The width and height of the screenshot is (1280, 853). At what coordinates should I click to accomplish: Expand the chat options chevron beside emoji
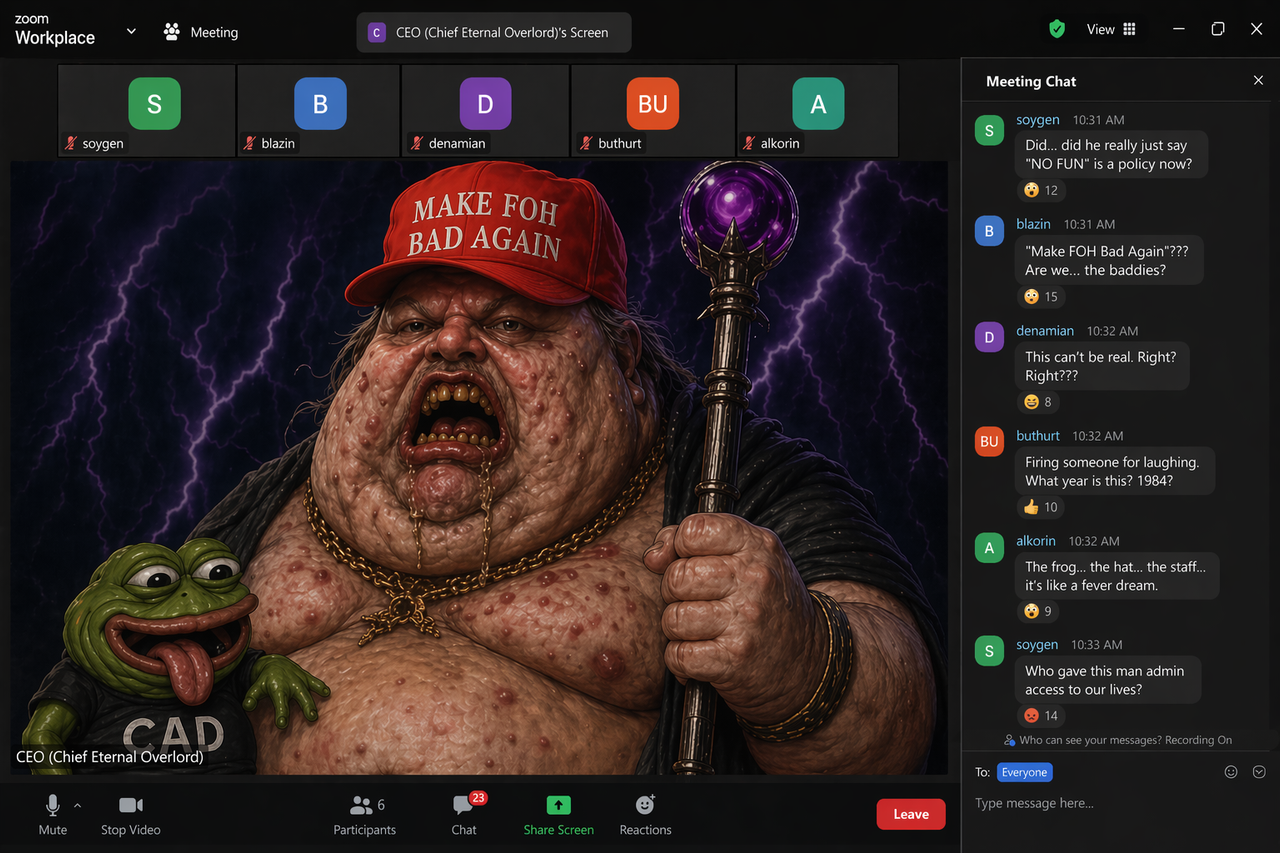(1259, 772)
